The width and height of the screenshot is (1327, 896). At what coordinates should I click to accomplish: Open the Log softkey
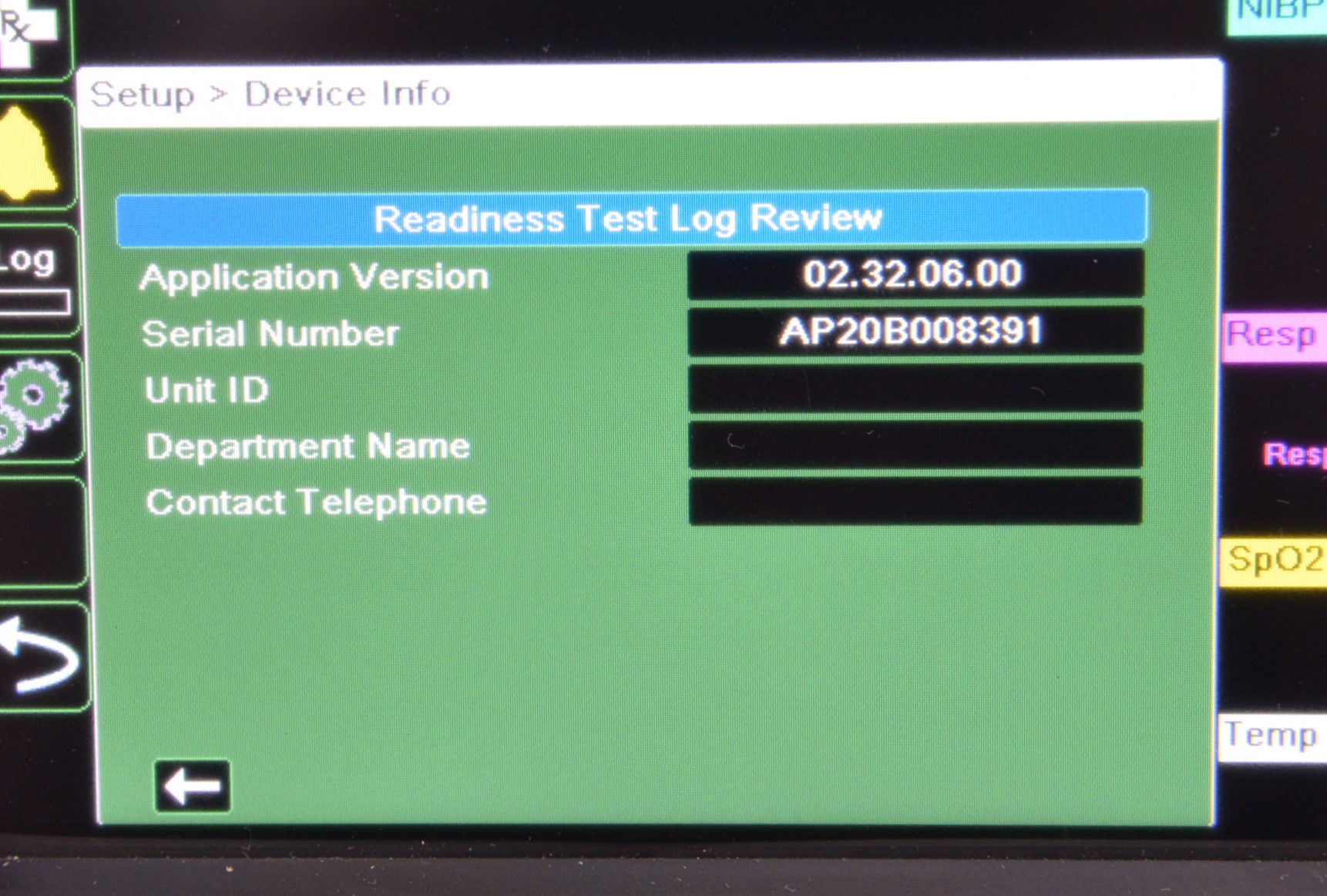(x=32, y=277)
